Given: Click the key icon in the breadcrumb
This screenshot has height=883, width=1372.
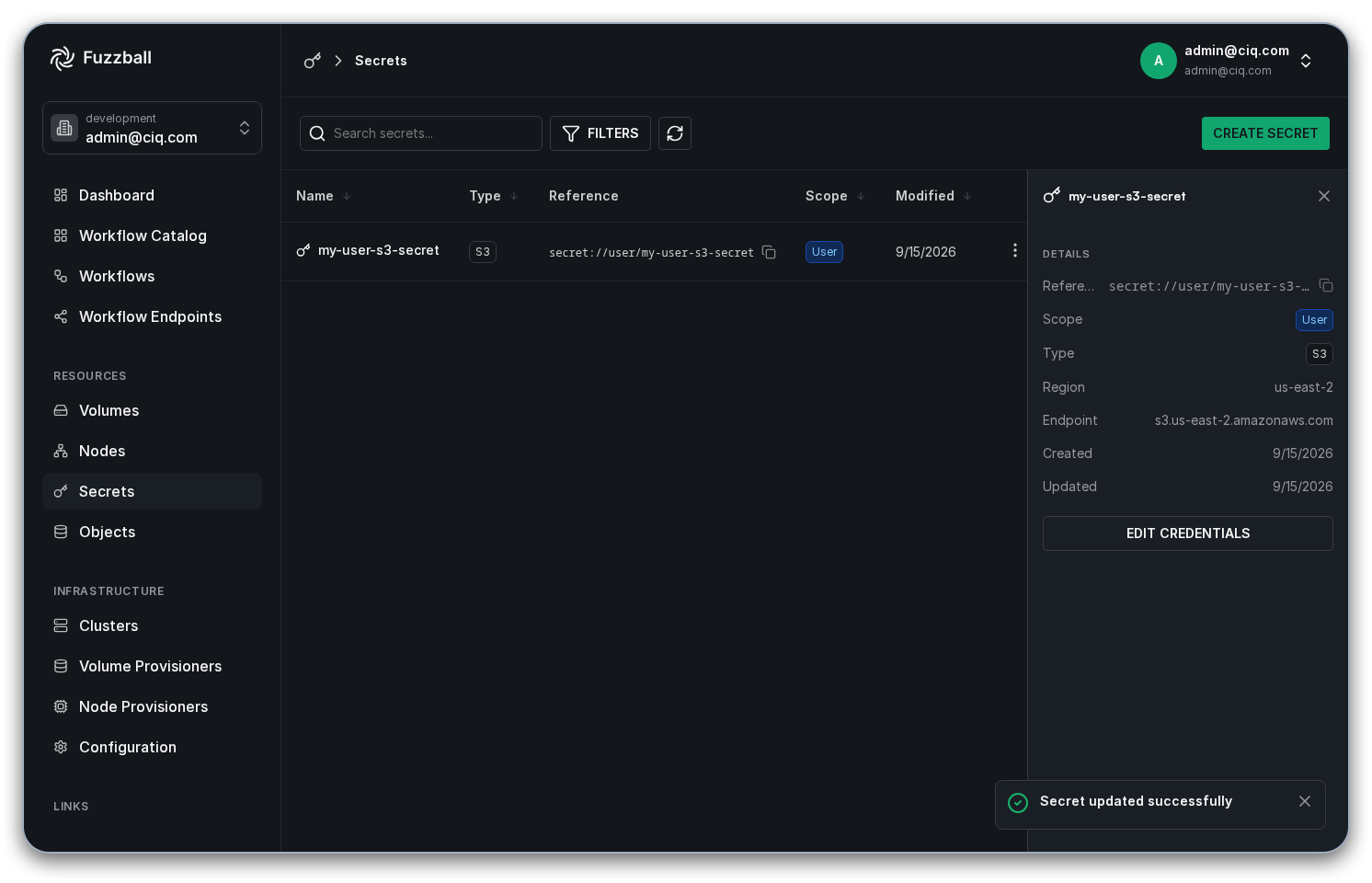Looking at the screenshot, I should (313, 61).
